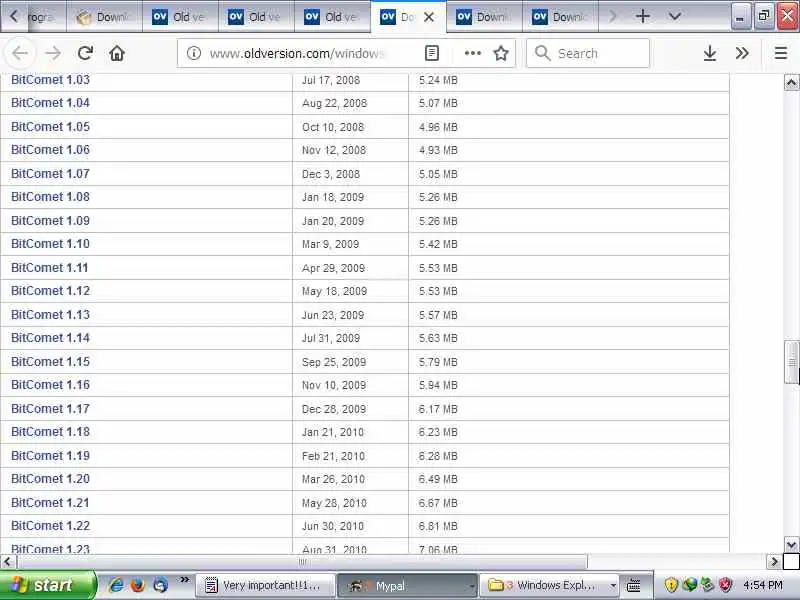Toggle Reader View icon in address bar
The width and height of the screenshot is (800, 600).
click(432, 53)
